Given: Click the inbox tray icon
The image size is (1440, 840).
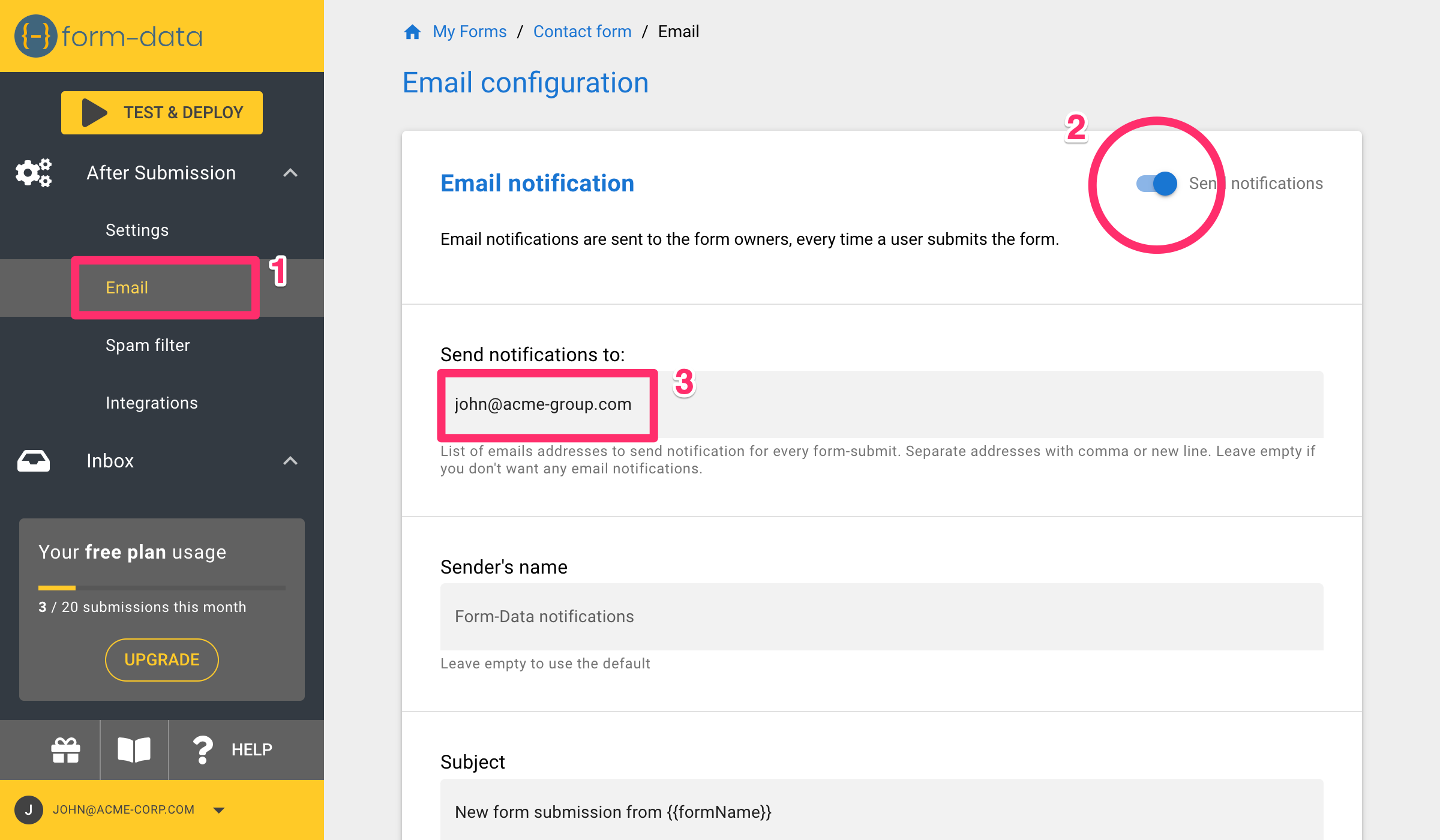Looking at the screenshot, I should click(x=34, y=460).
